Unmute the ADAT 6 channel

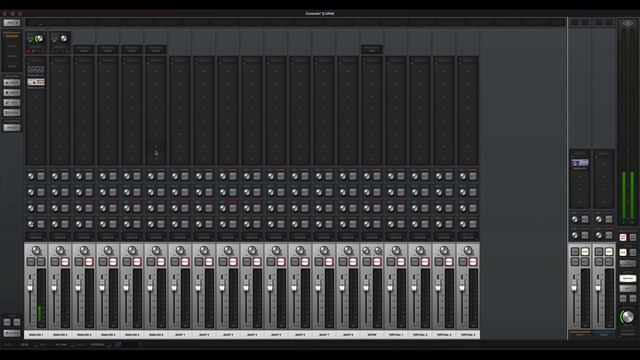pyautogui.click(x=305, y=262)
